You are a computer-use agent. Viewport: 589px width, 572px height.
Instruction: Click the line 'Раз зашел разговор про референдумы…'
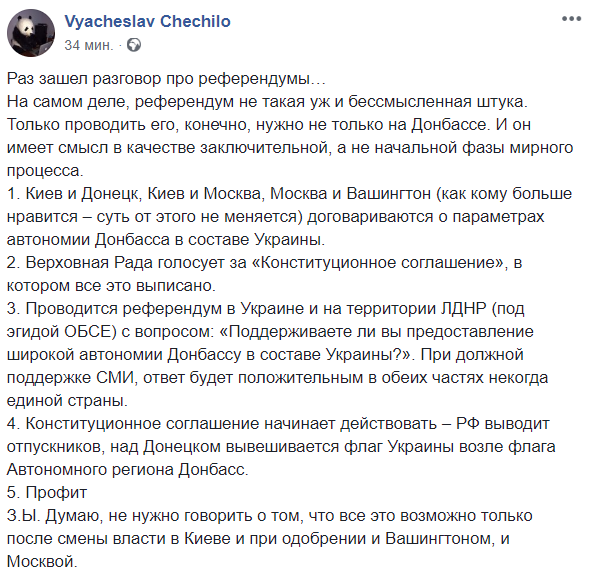tap(166, 79)
